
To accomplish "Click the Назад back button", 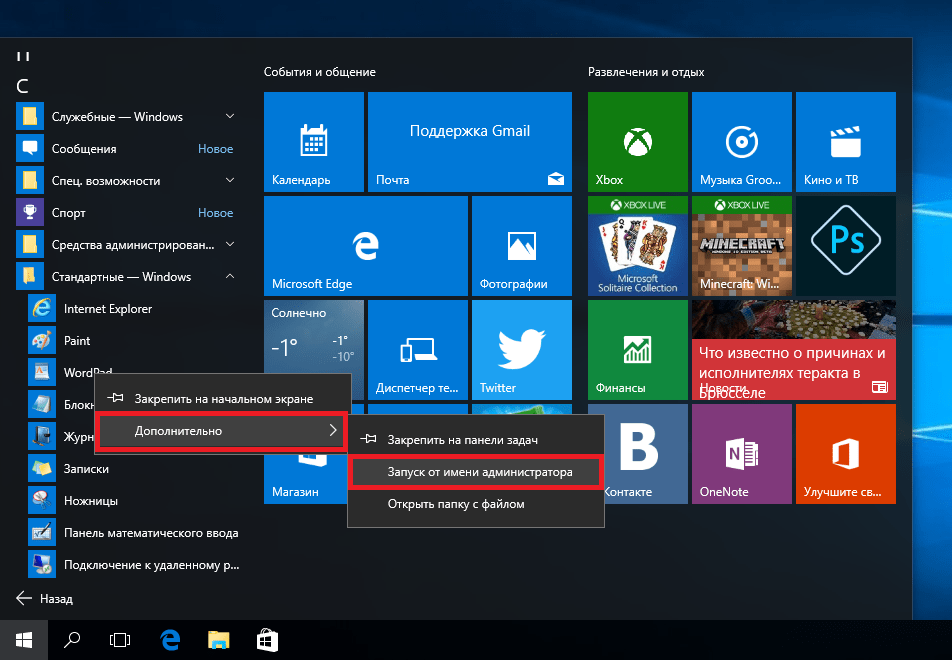I will (45, 599).
